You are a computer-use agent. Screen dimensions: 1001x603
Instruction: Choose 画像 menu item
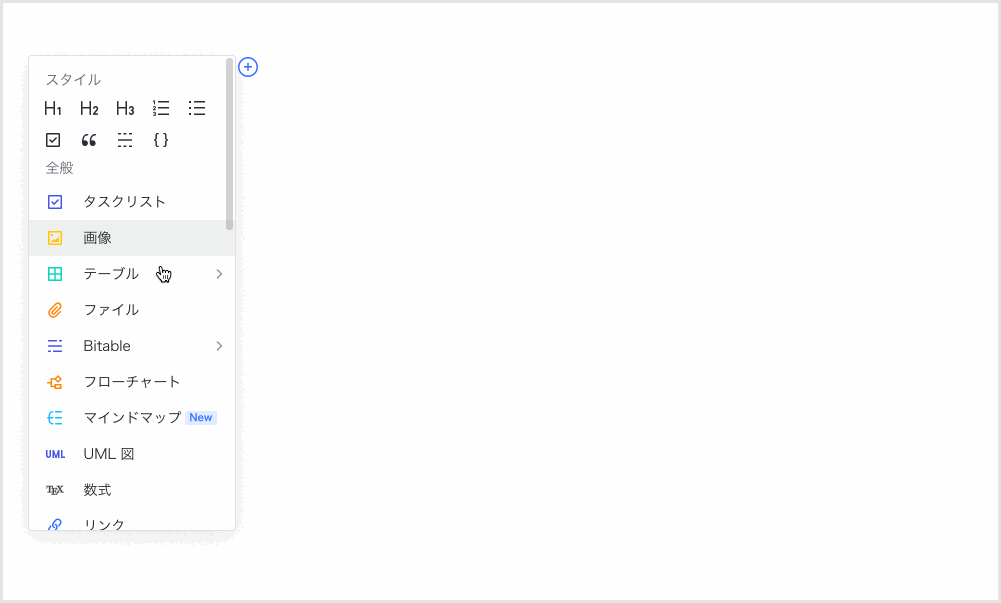(x=98, y=238)
